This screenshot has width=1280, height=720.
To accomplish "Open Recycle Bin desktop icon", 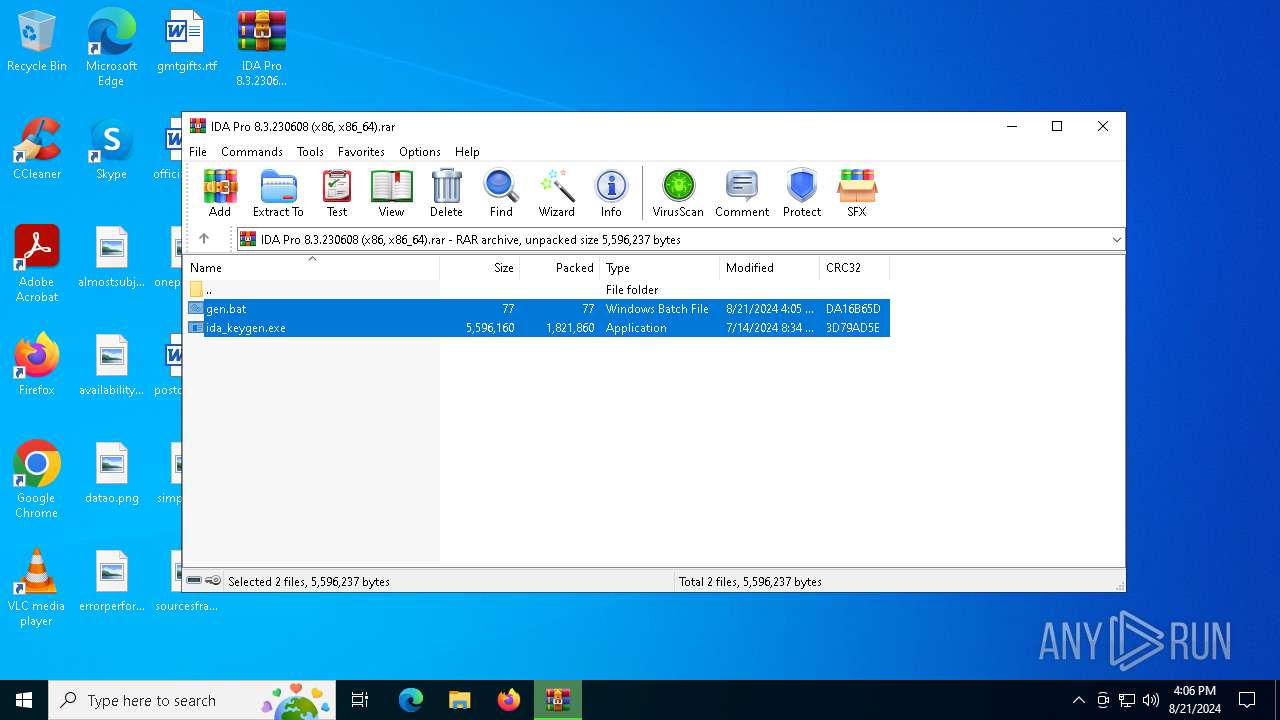I will coord(37,42).
